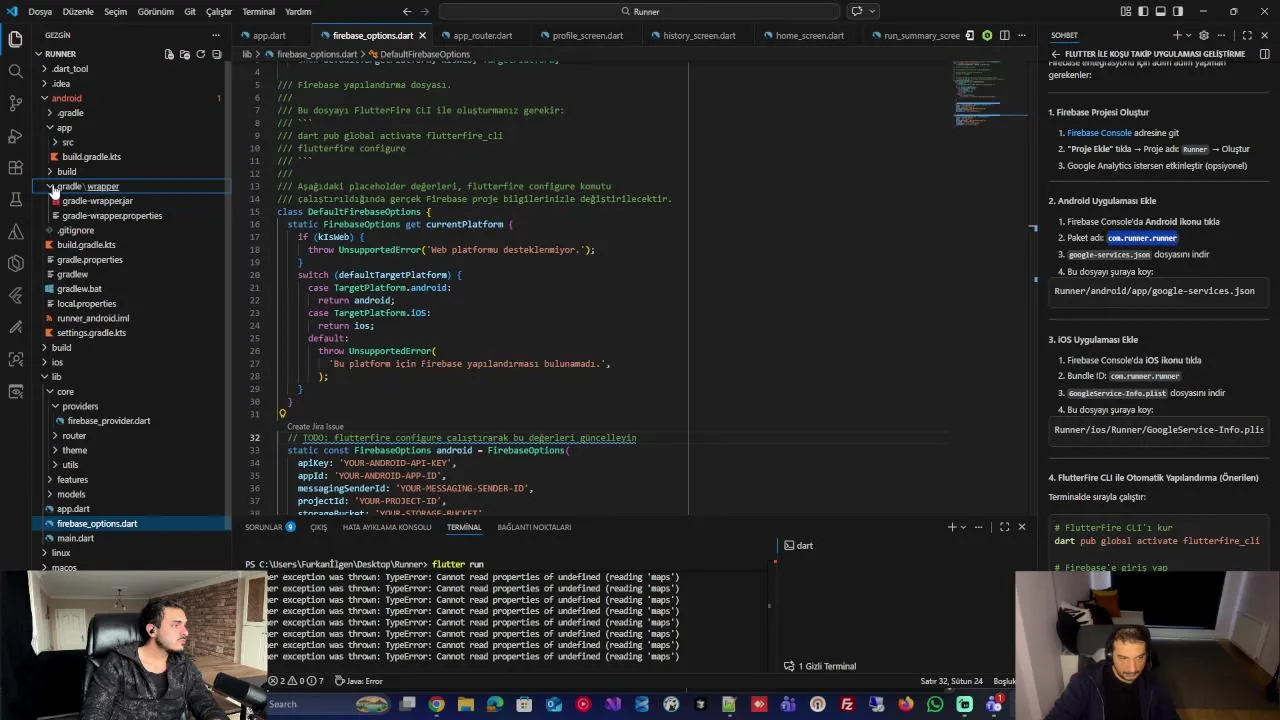Screen dimensions: 1280x720
Task: Collapse all folders in the explorer
Action: click(x=217, y=54)
